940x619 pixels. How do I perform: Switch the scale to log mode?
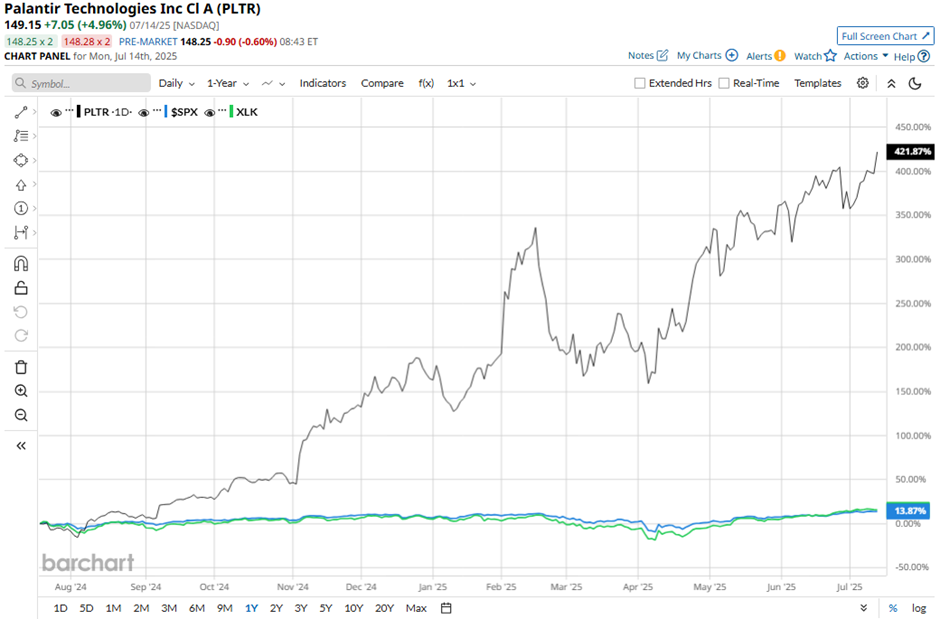tap(919, 608)
